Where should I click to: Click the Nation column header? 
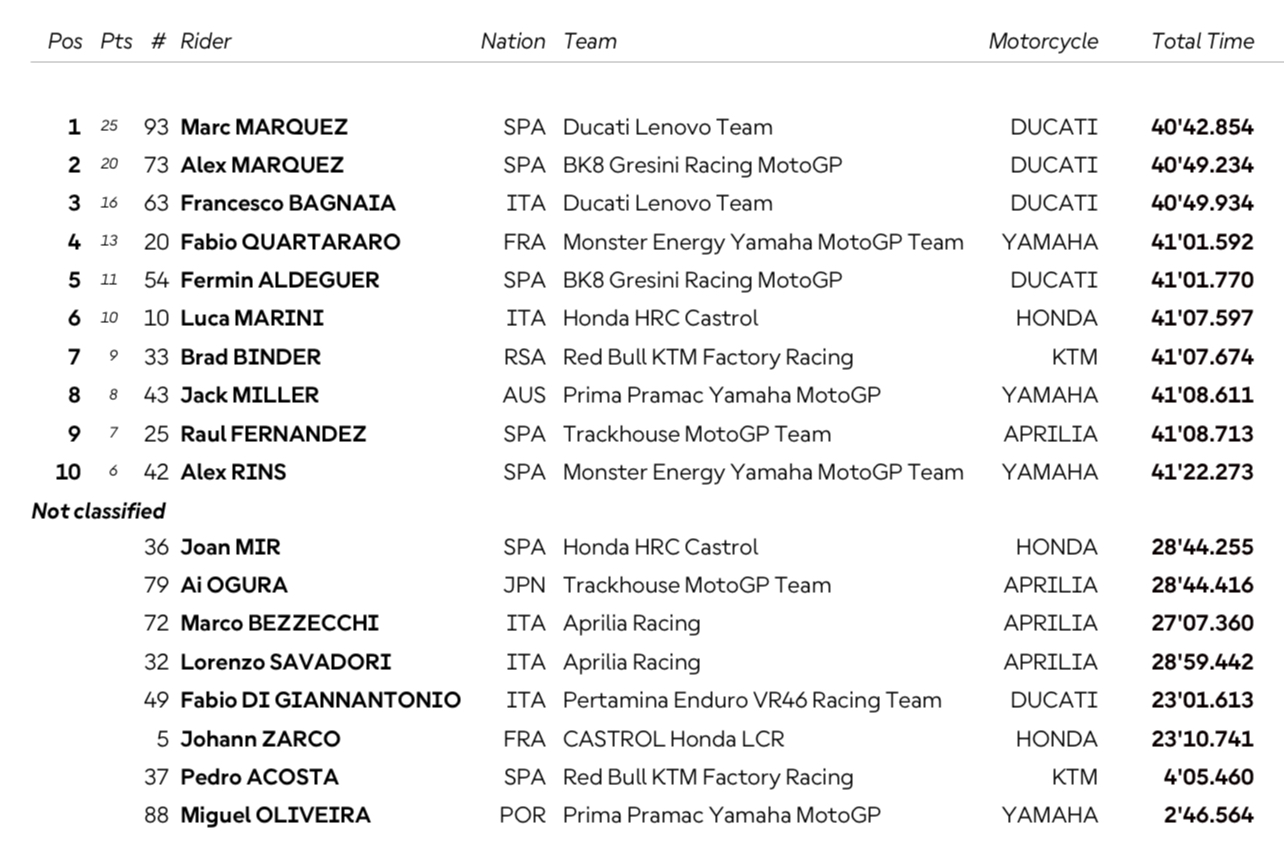click(x=513, y=41)
